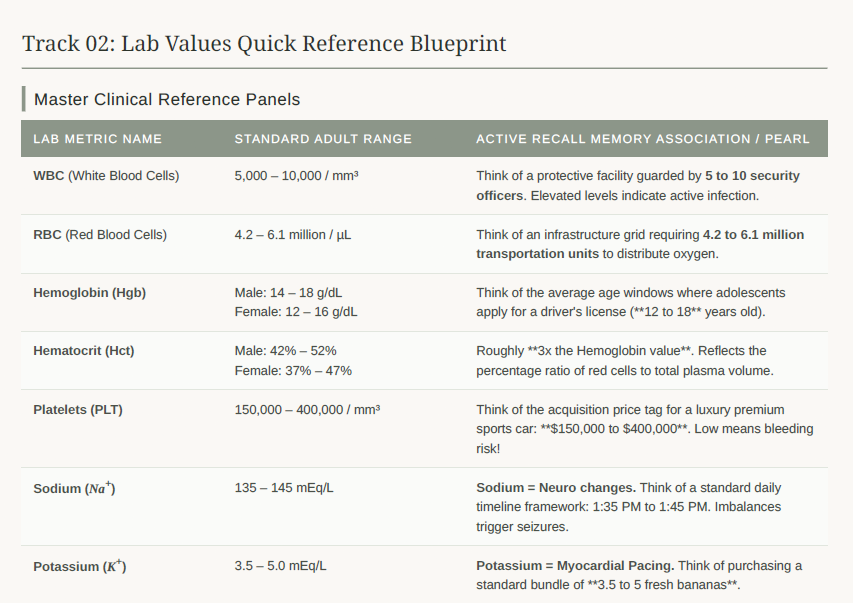Click the Male: 14 – 18 g/dL value

tap(288, 293)
